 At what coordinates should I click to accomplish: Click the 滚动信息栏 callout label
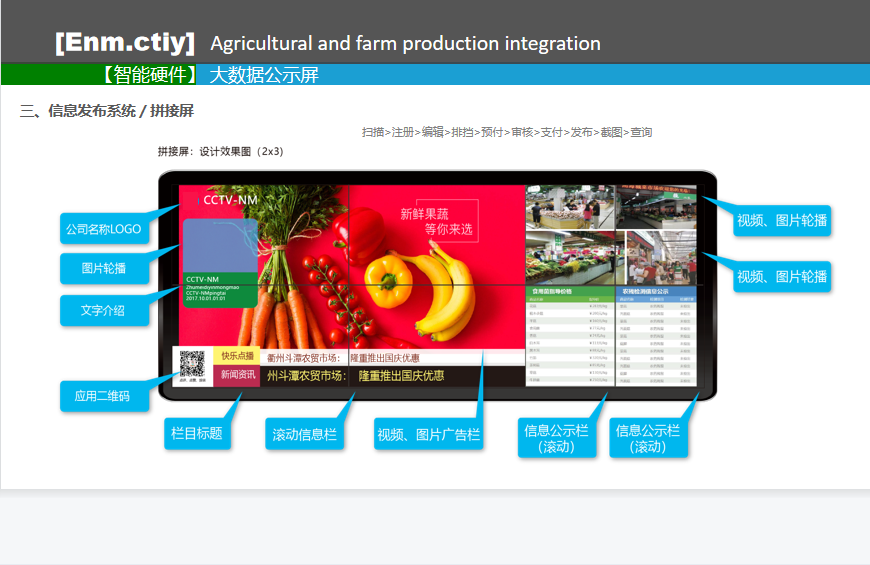[304, 435]
